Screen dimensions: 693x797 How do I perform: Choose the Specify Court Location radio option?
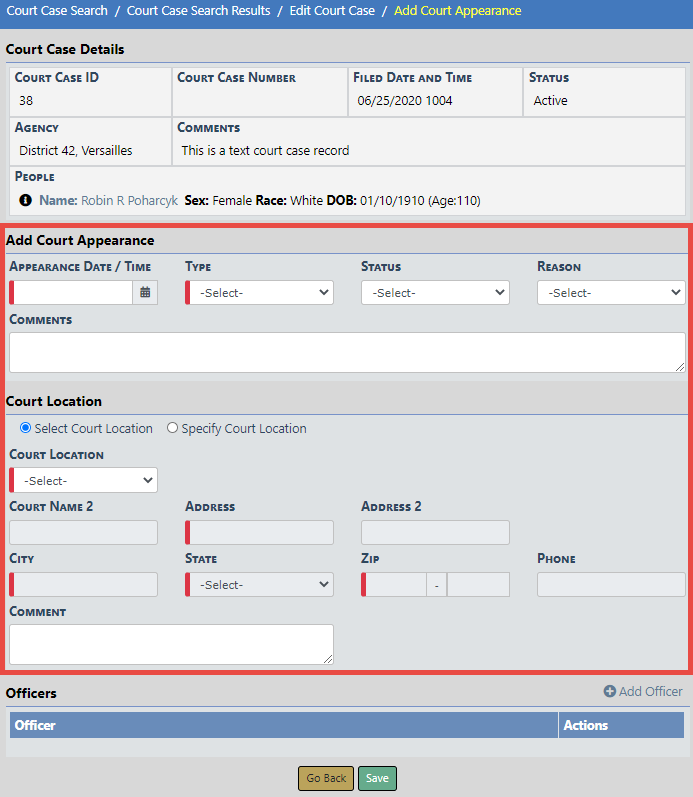(172, 428)
